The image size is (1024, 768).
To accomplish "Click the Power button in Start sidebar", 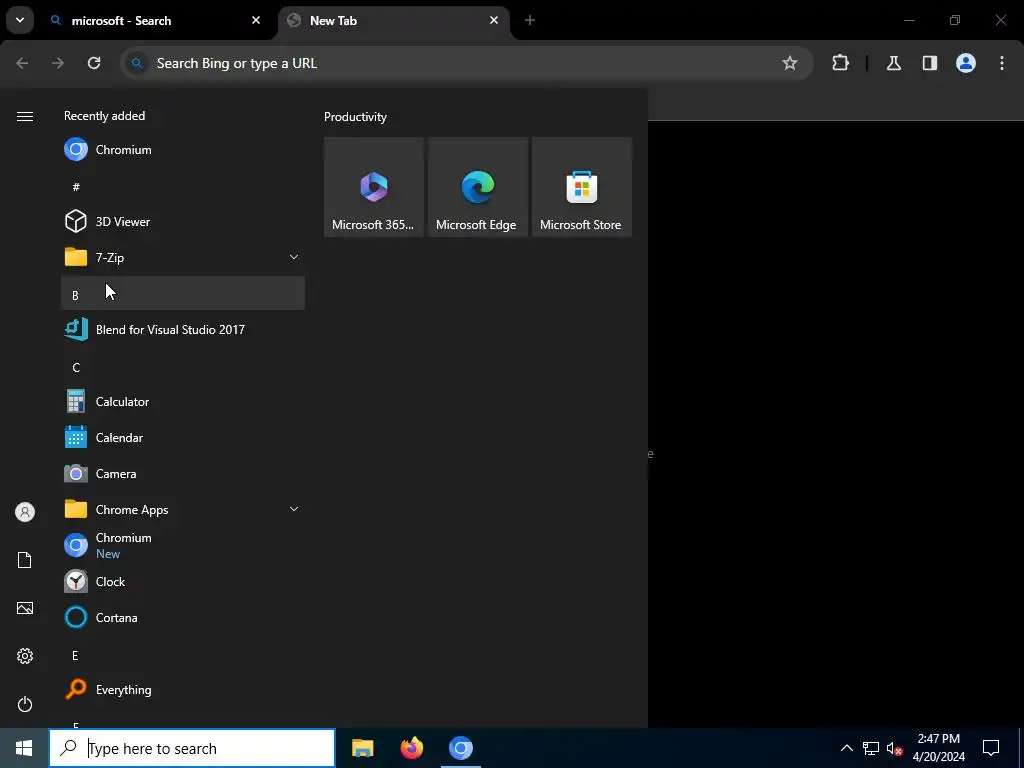I will pos(25,704).
